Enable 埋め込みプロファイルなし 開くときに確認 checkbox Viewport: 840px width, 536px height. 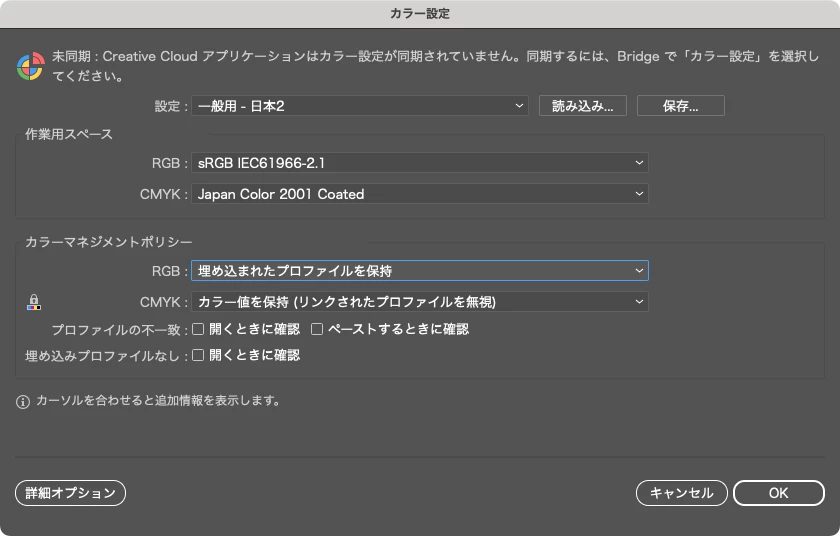[x=198, y=355]
